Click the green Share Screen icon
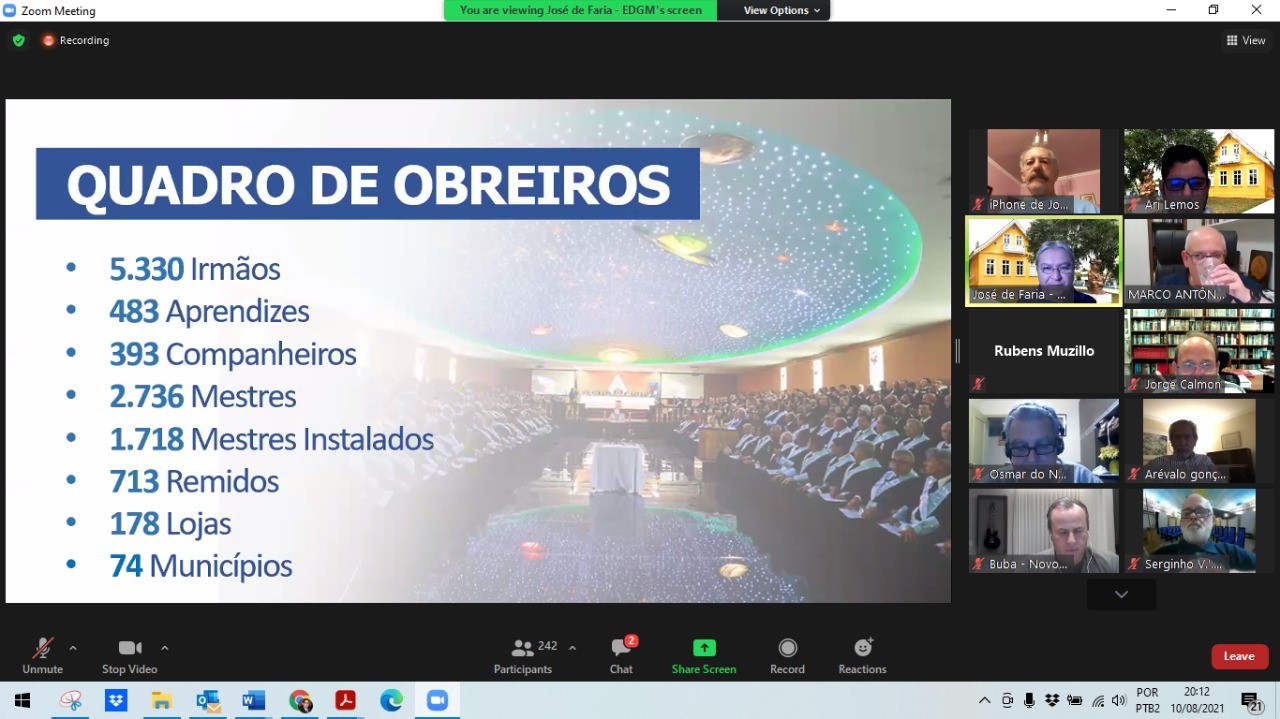This screenshot has width=1280, height=719. [704, 648]
